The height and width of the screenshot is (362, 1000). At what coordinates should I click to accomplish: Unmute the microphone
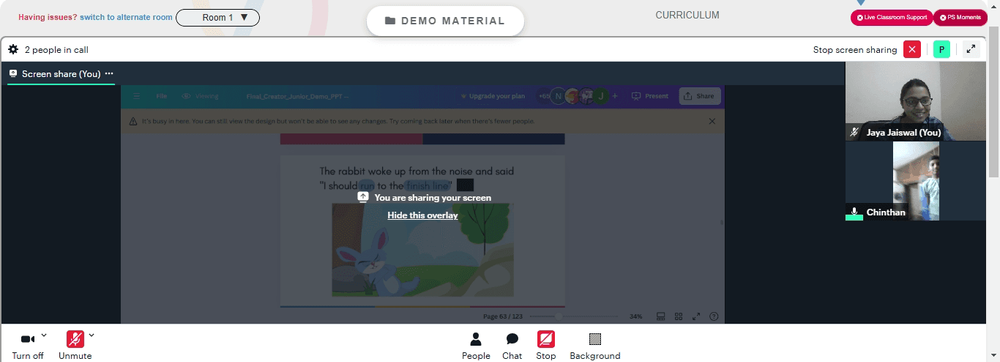click(75, 345)
